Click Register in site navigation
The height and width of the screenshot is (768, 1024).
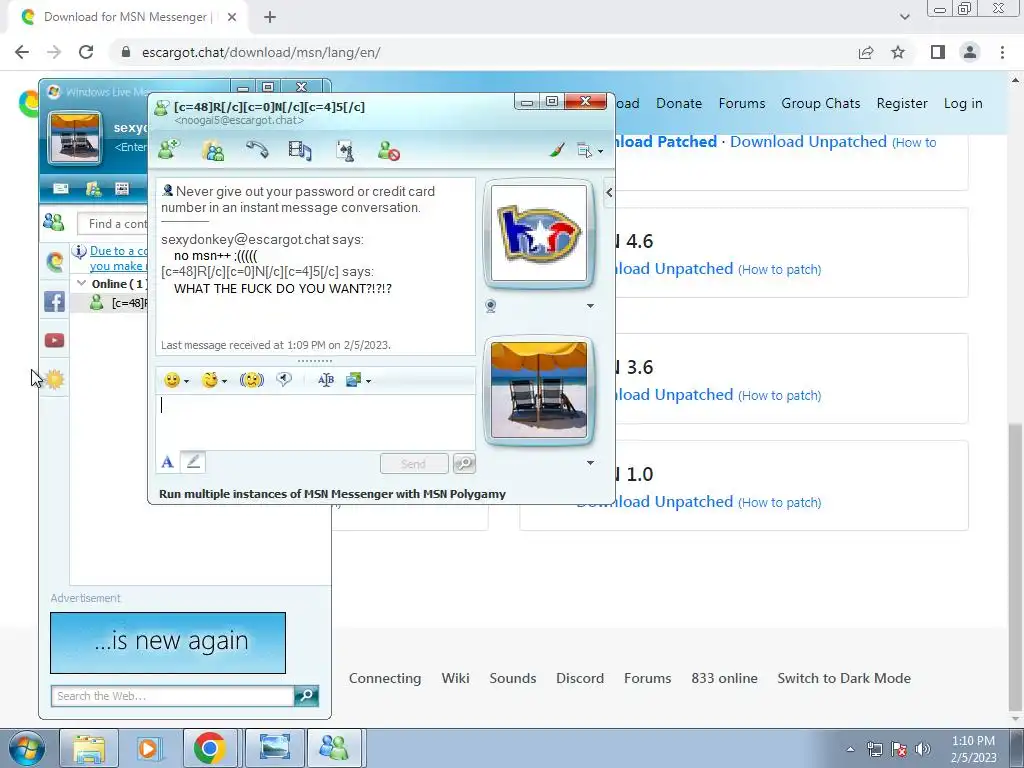click(902, 103)
